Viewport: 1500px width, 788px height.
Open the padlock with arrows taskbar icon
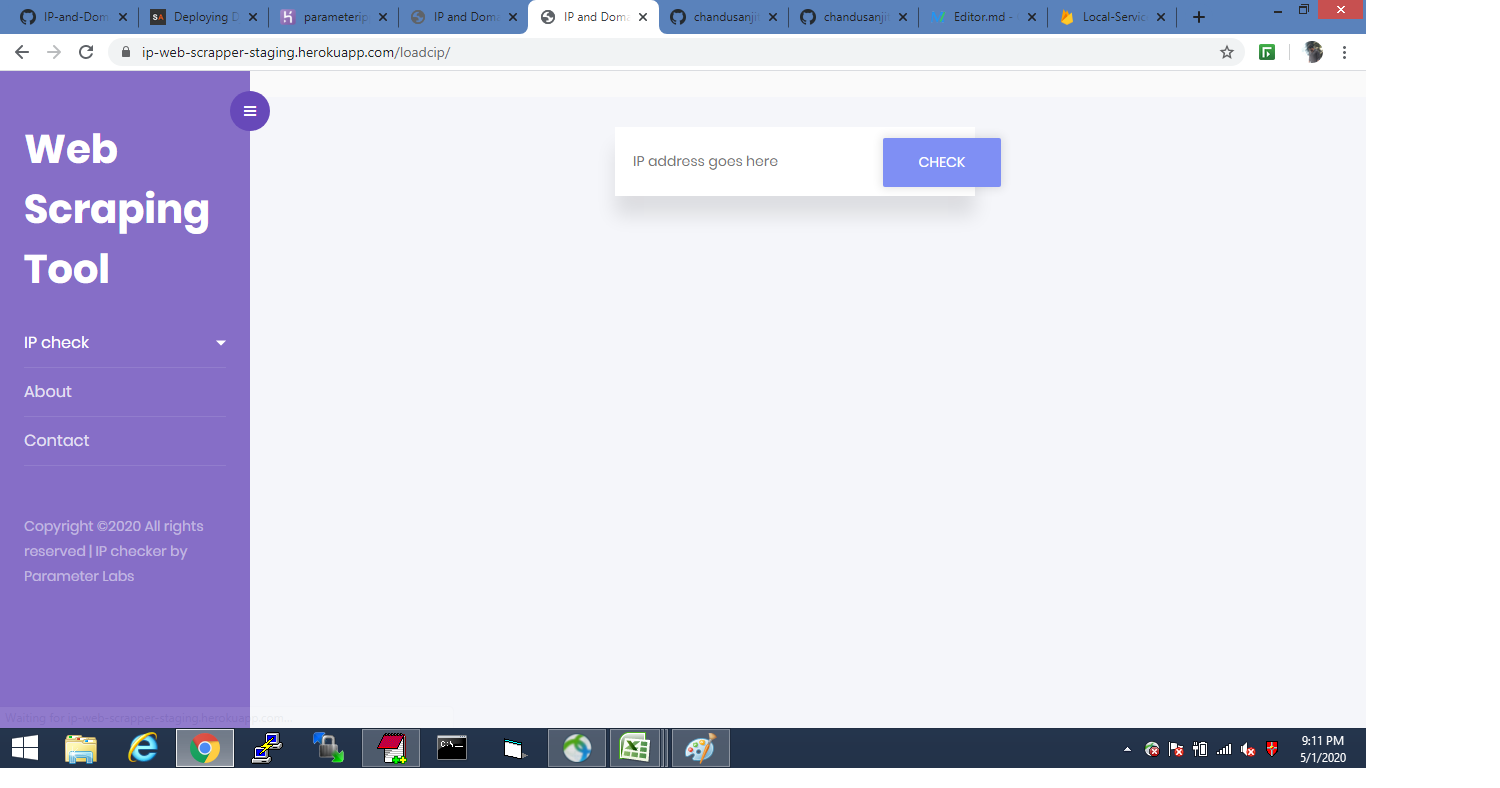(x=329, y=748)
